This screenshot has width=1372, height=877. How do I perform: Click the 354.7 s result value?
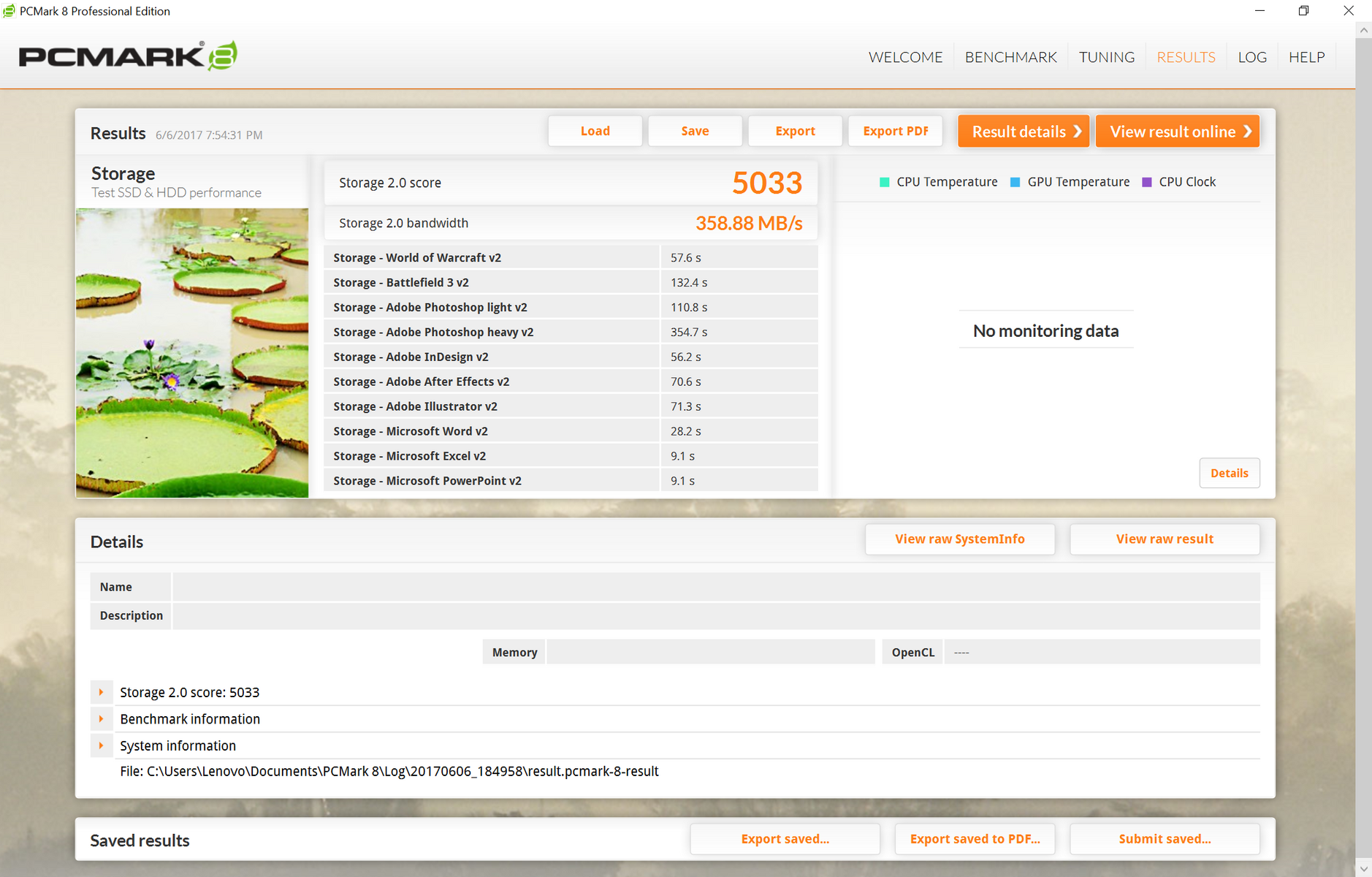(x=689, y=332)
